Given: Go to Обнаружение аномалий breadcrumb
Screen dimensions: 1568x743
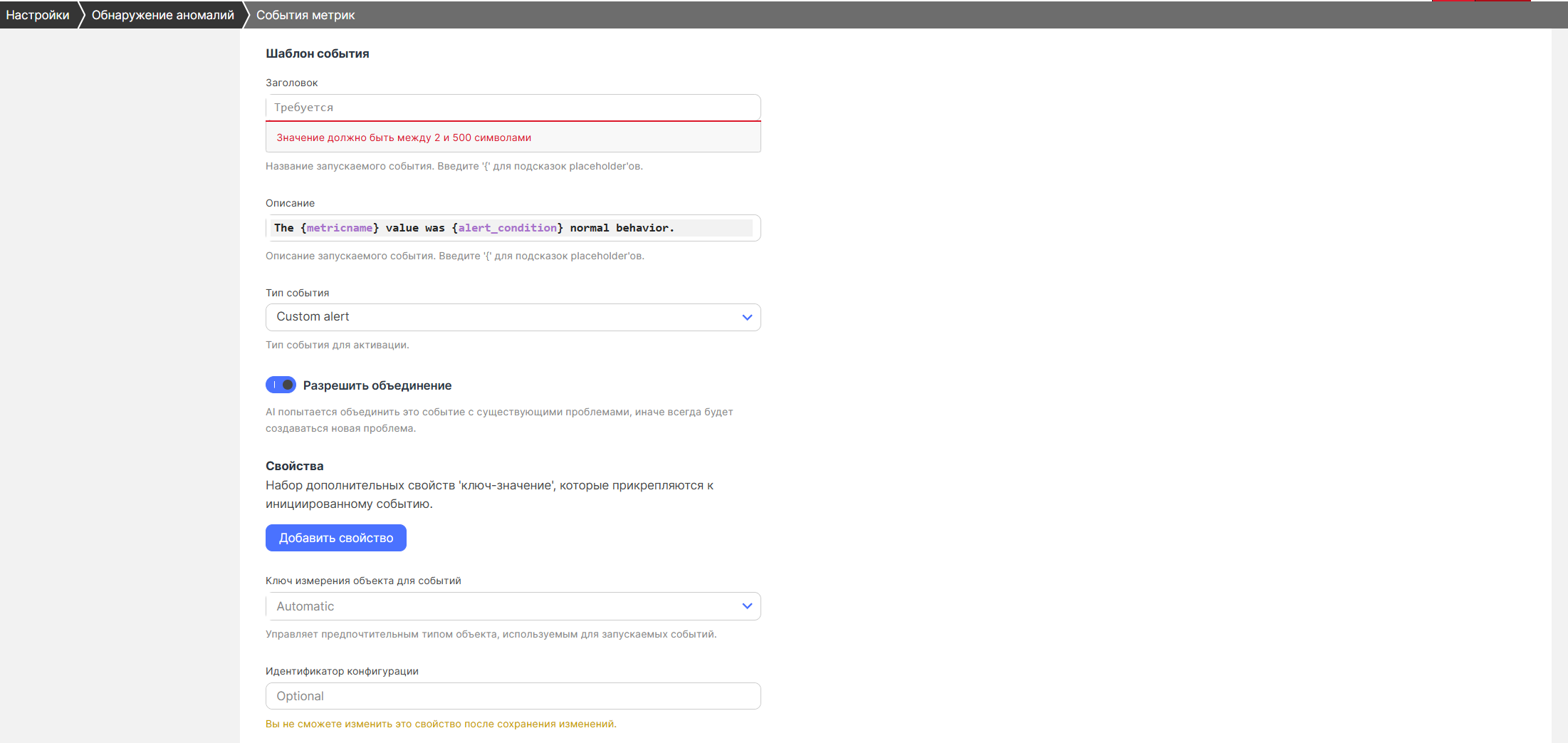Looking at the screenshot, I should pyautogui.click(x=162, y=15).
